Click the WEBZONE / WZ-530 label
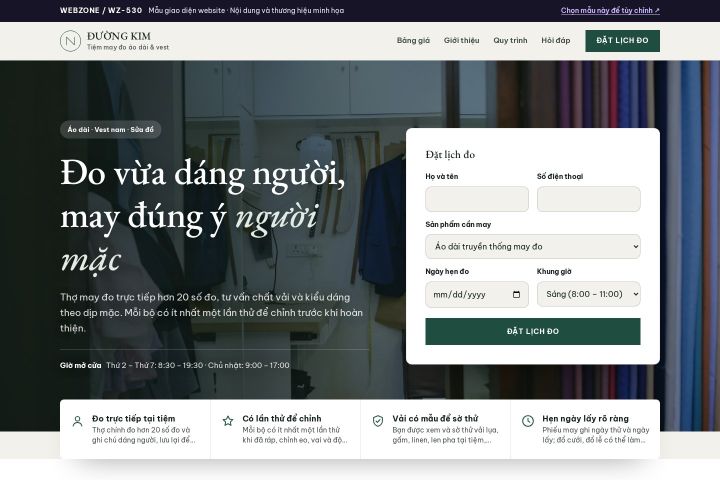 click(x=101, y=10)
